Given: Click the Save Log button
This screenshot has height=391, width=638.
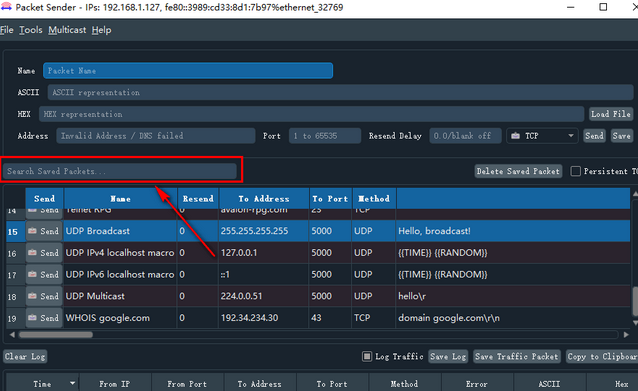Looking at the screenshot, I should click(448, 357).
